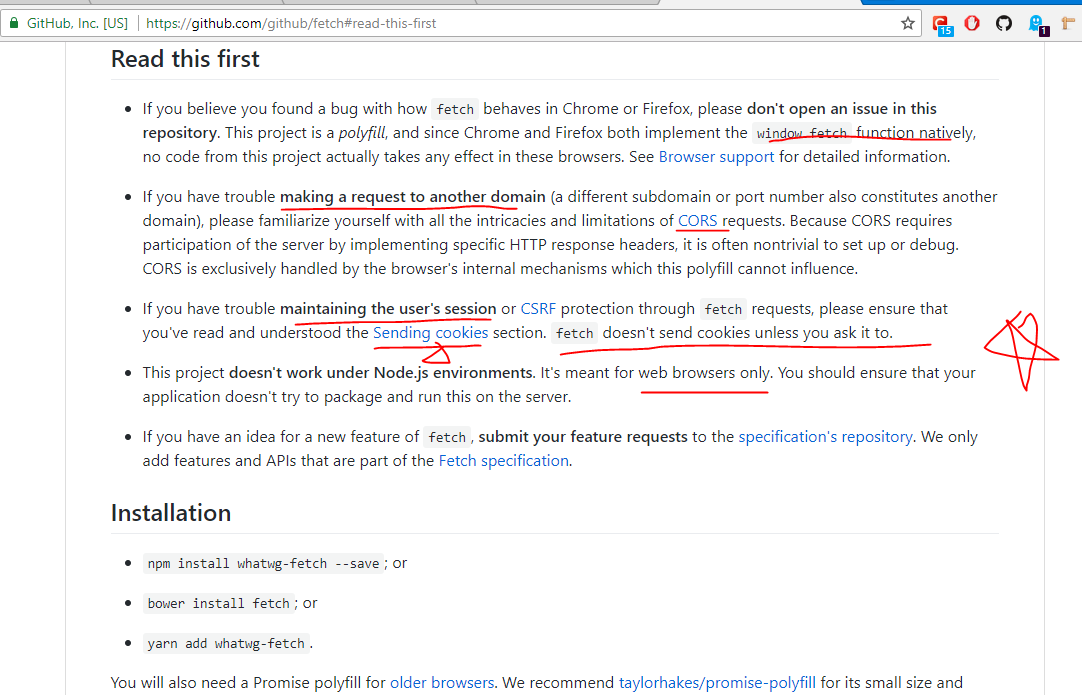
Task: Open the GitHub Octocat extension icon
Action: click(1004, 23)
